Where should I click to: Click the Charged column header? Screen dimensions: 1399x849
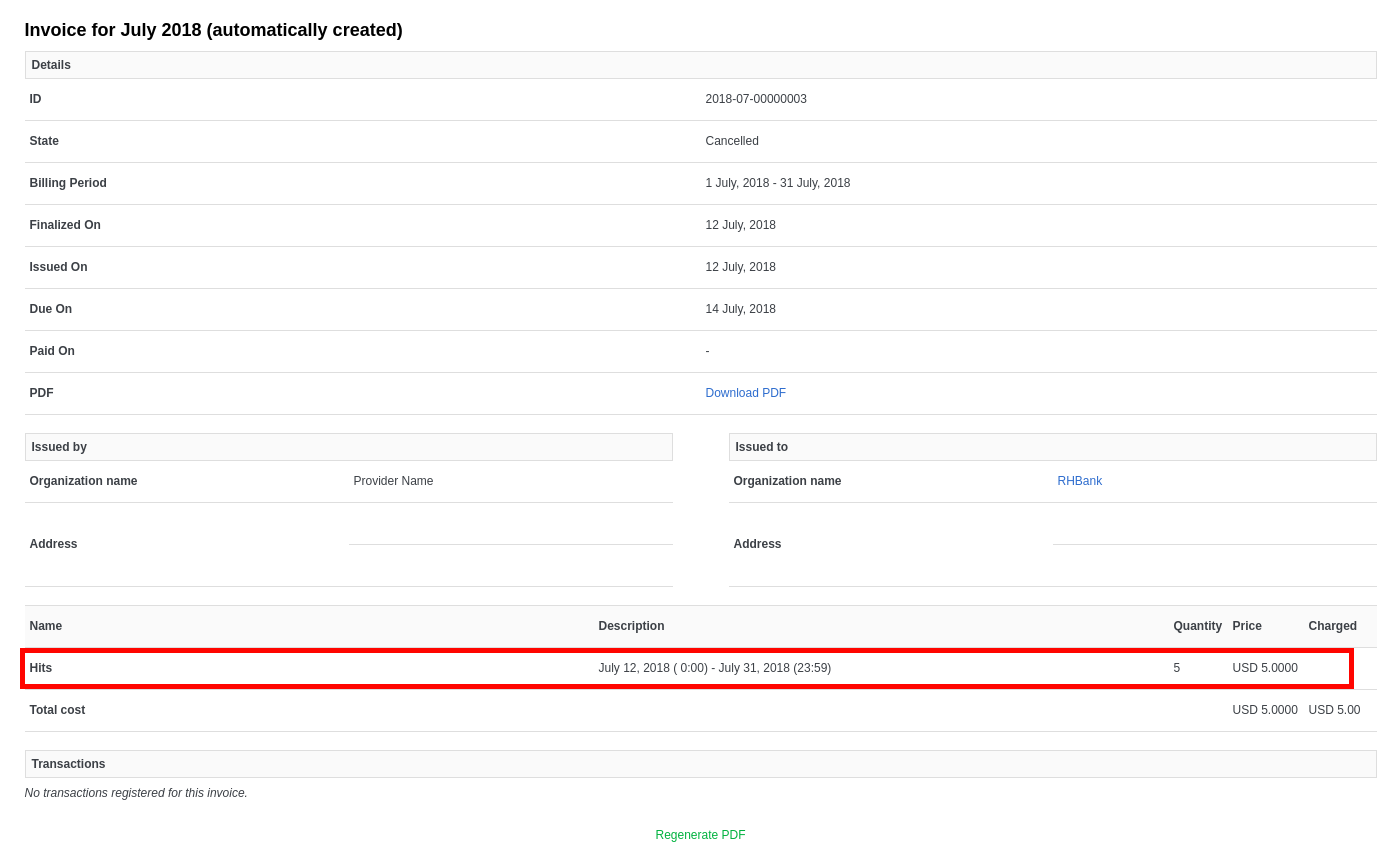click(x=1332, y=626)
